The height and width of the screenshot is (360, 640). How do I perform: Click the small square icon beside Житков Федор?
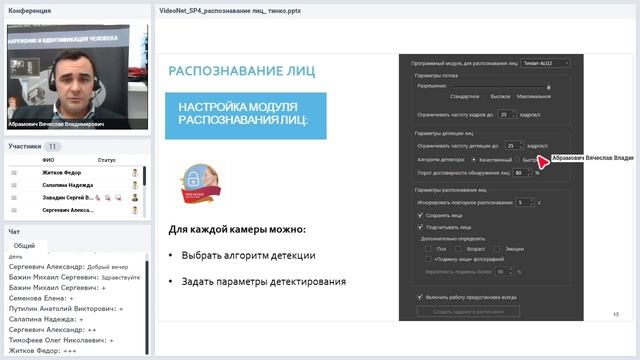pyautogui.click(x=14, y=173)
